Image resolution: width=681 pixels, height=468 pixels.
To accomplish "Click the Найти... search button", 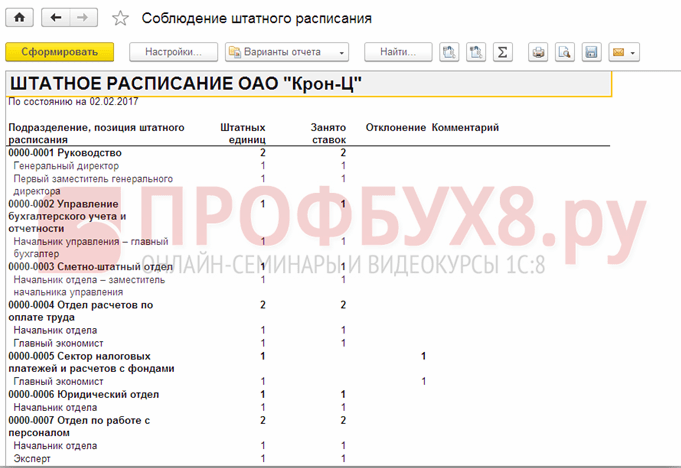I will click(x=398, y=52).
